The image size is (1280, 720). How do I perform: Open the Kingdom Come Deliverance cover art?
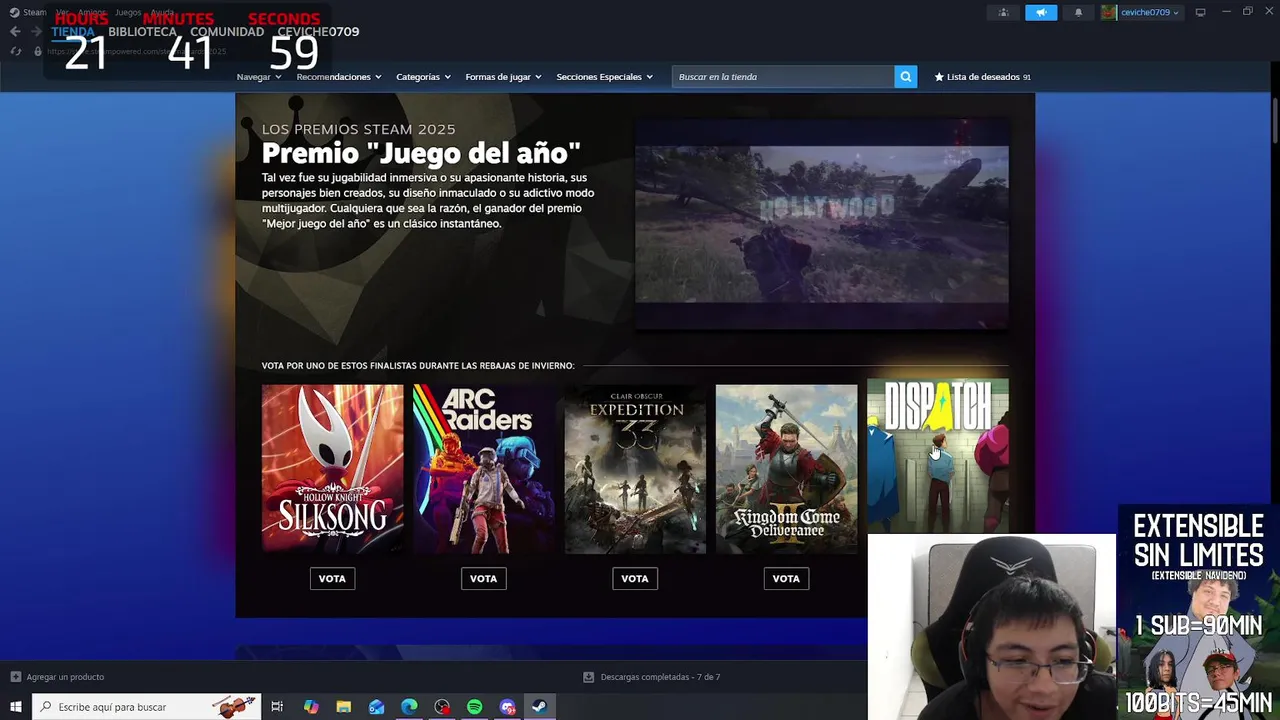coord(786,469)
